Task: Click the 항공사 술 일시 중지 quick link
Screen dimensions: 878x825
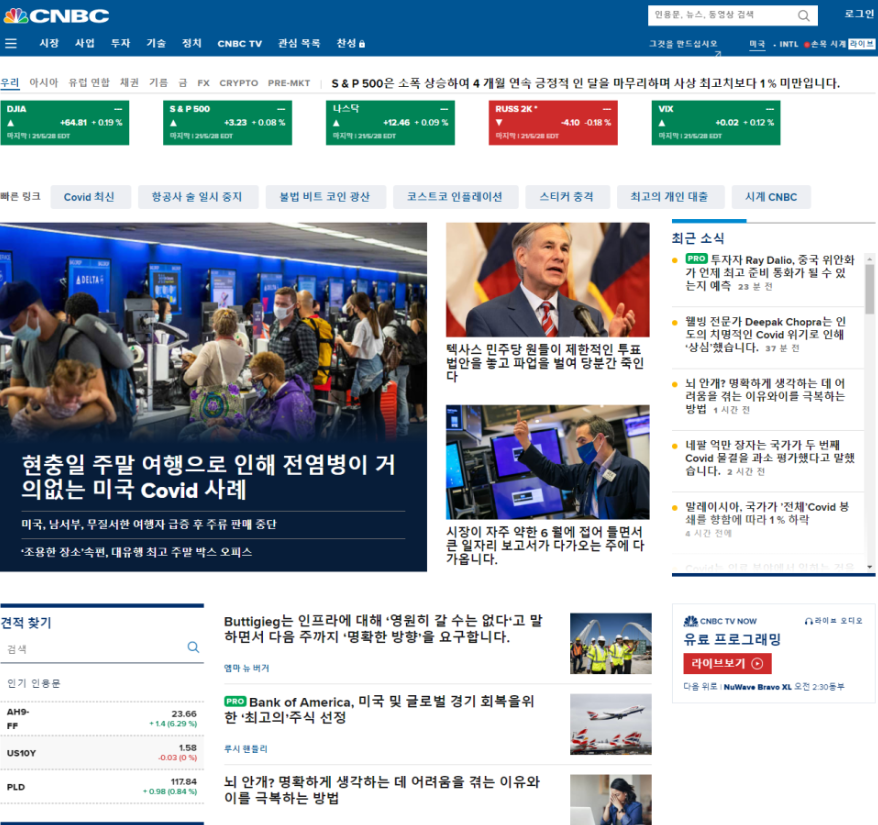Action: tap(198, 197)
